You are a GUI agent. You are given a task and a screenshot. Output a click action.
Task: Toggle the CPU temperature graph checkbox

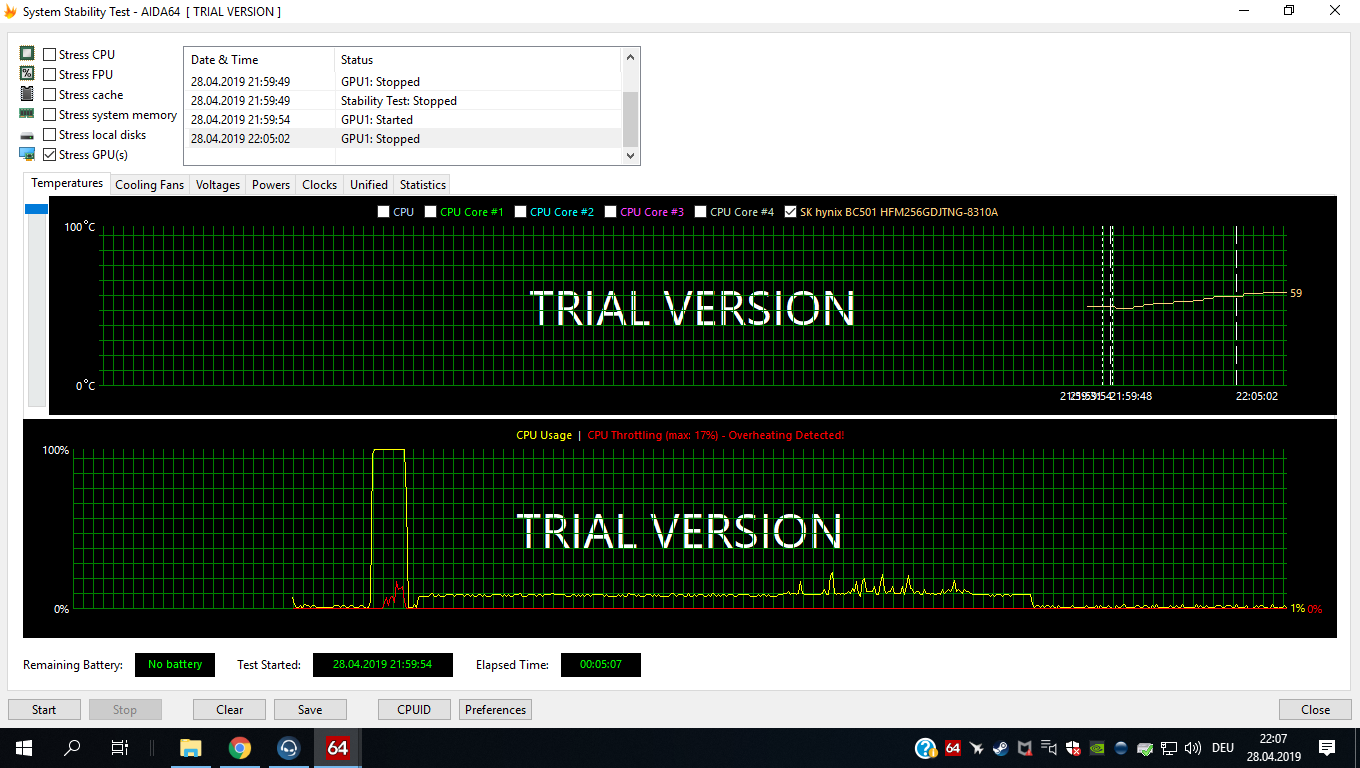(x=383, y=212)
